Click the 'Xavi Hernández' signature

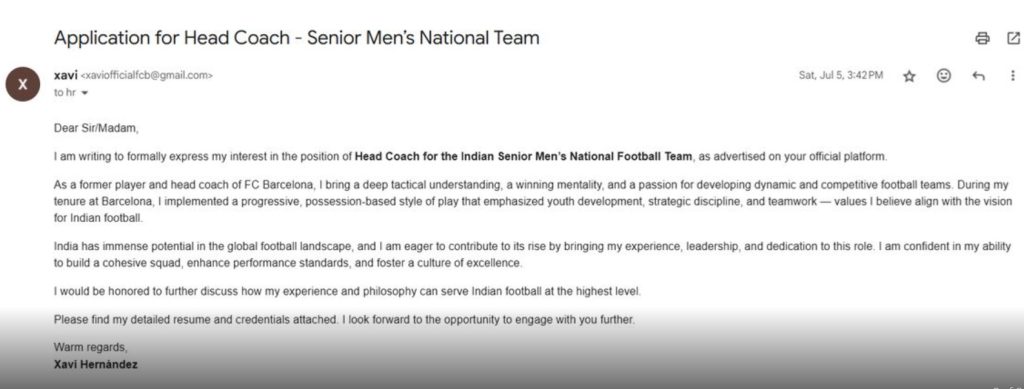(96, 365)
